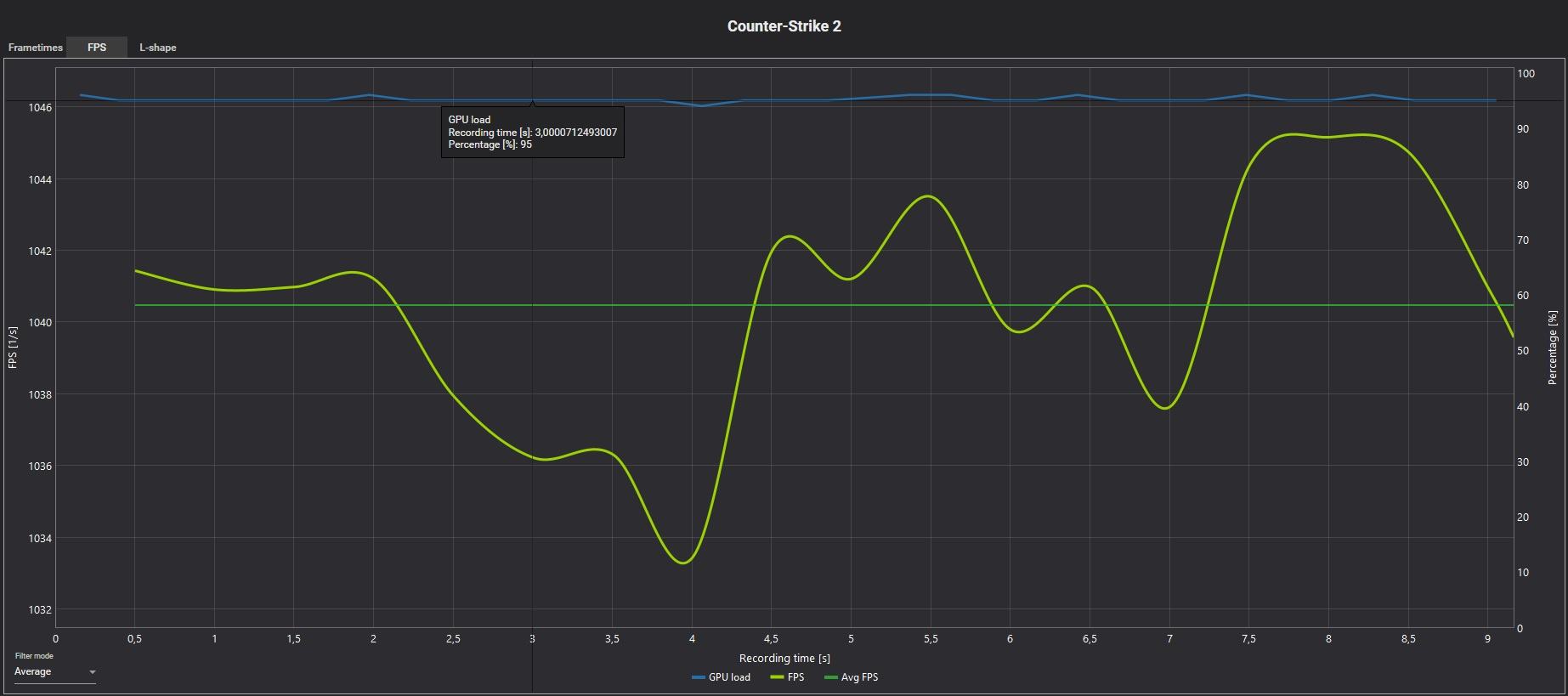Toggle the Avg FPS legend entry

(851, 677)
